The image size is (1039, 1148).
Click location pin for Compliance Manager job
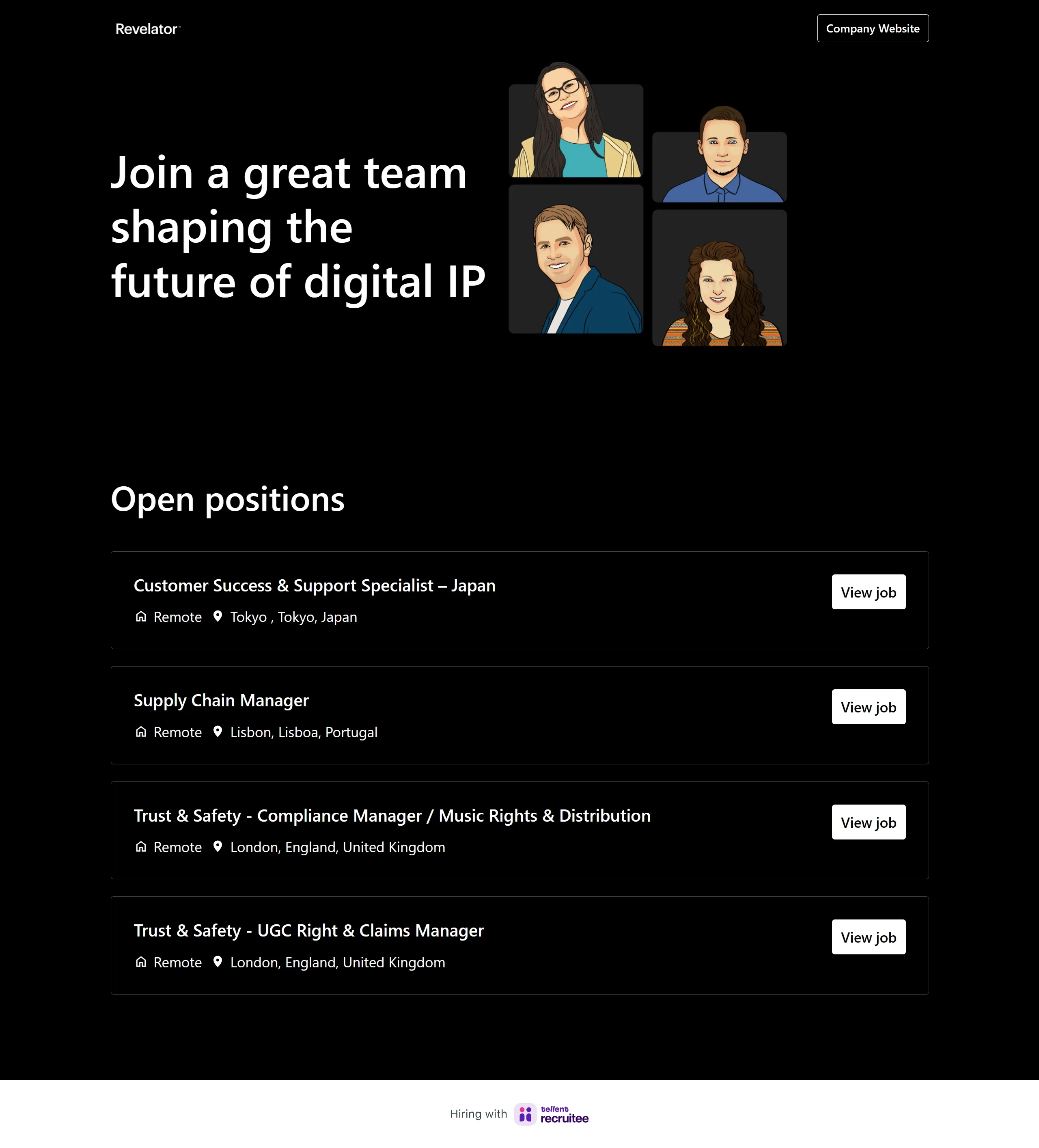tap(218, 847)
